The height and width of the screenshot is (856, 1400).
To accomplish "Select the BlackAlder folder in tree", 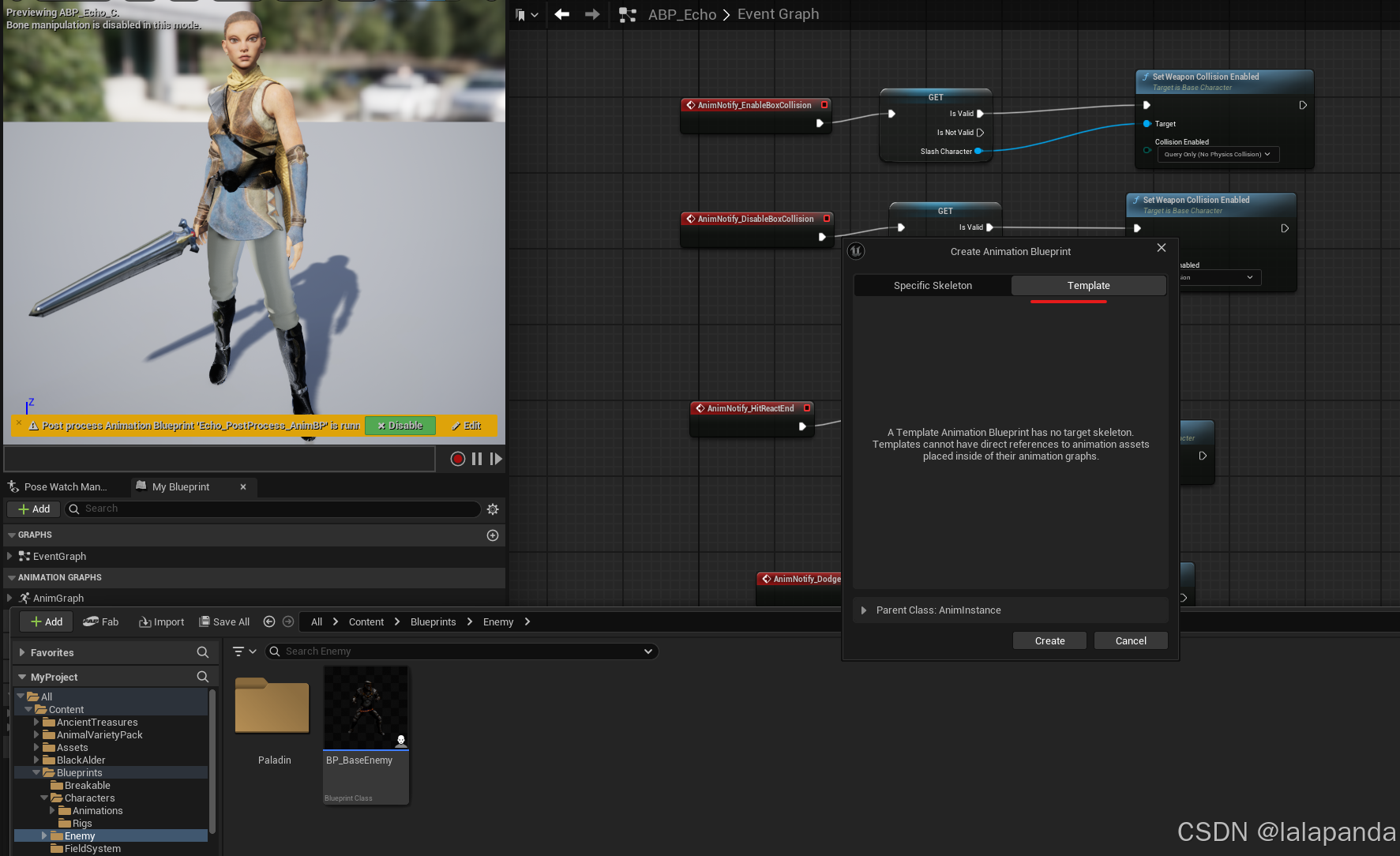I will (x=81, y=760).
